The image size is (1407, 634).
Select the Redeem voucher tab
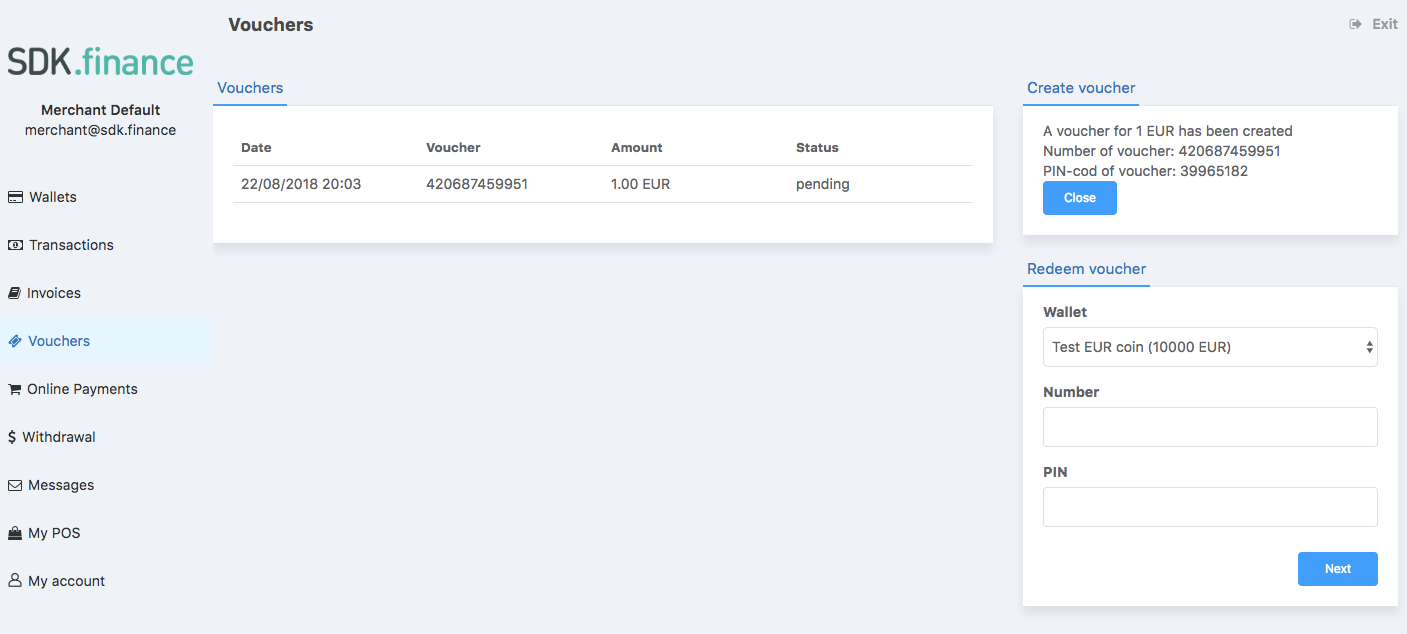pos(1086,269)
